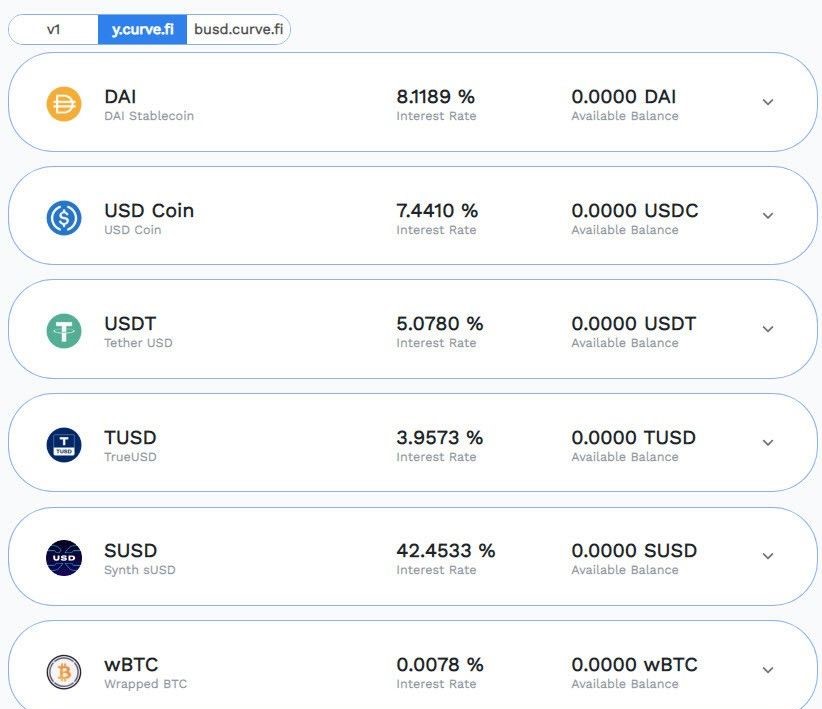Click the 0.0000 SUSD available balance
Image resolution: width=822 pixels, height=709 pixels.
pyautogui.click(x=634, y=551)
